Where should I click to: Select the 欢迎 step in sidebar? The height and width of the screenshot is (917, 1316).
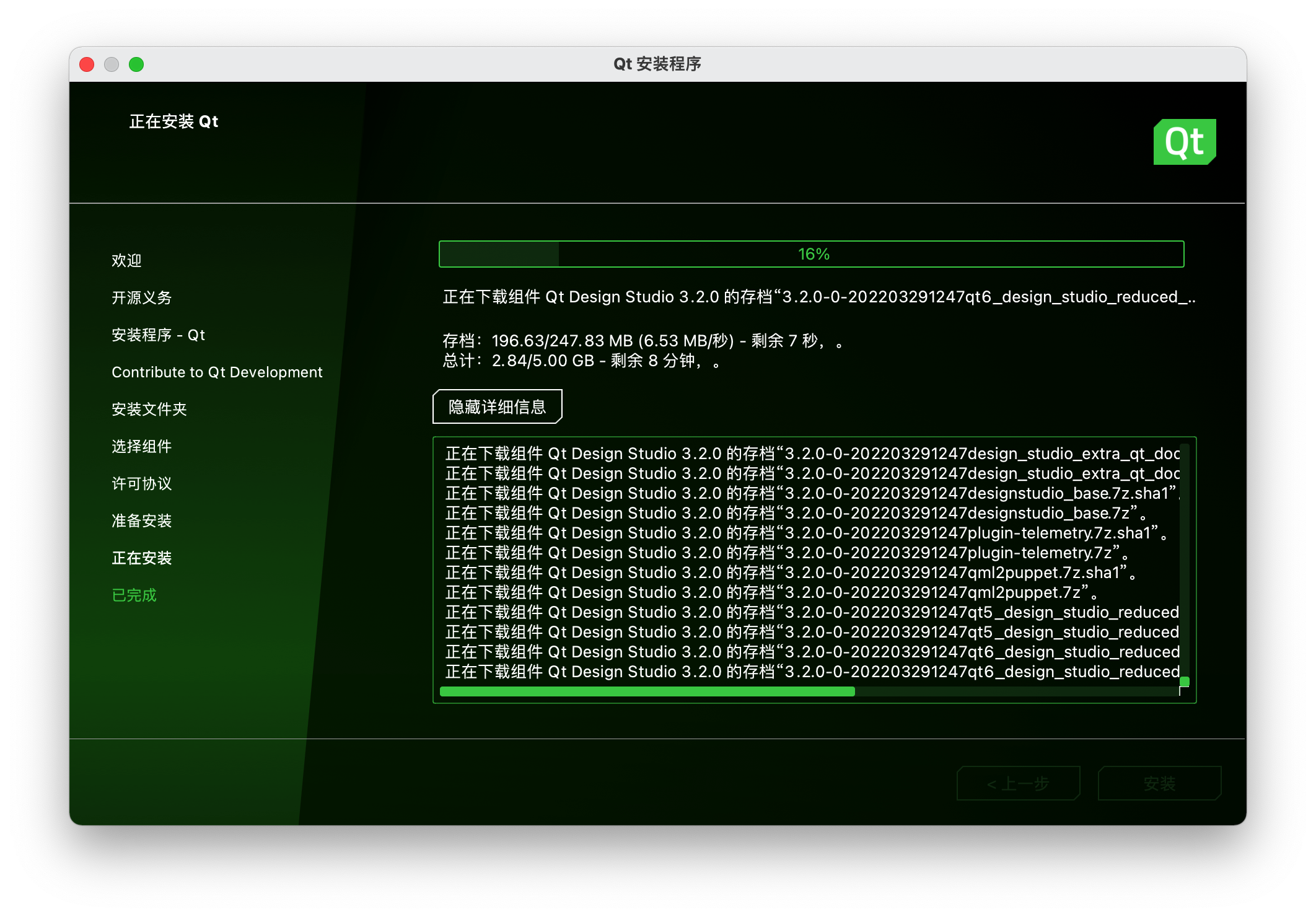coord(126,260)
